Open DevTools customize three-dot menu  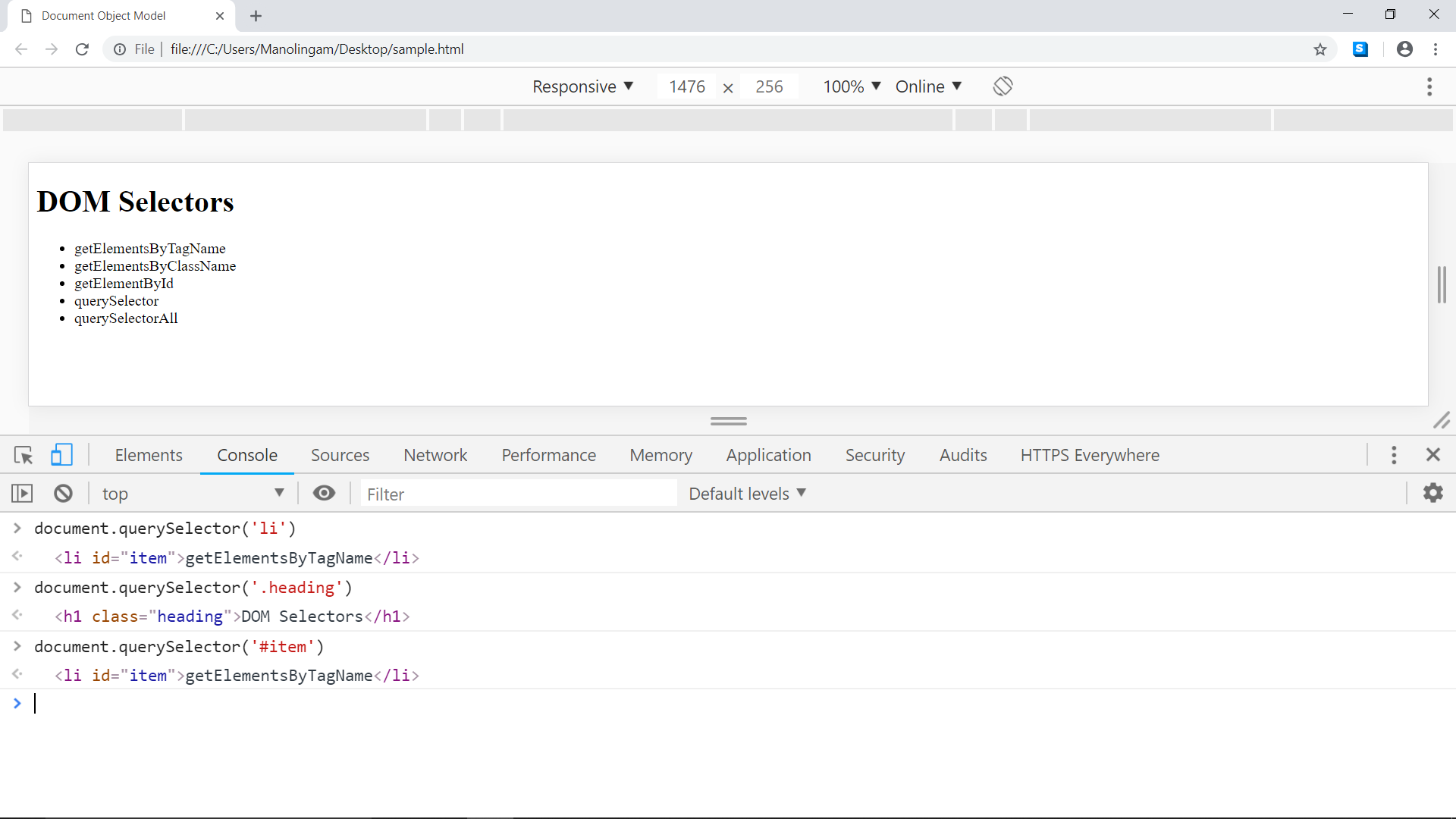[x=1394, y=455]
